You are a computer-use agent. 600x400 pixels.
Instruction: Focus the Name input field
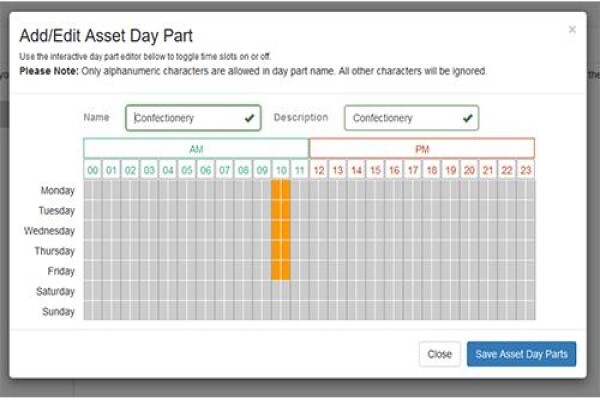click(193, 118)
